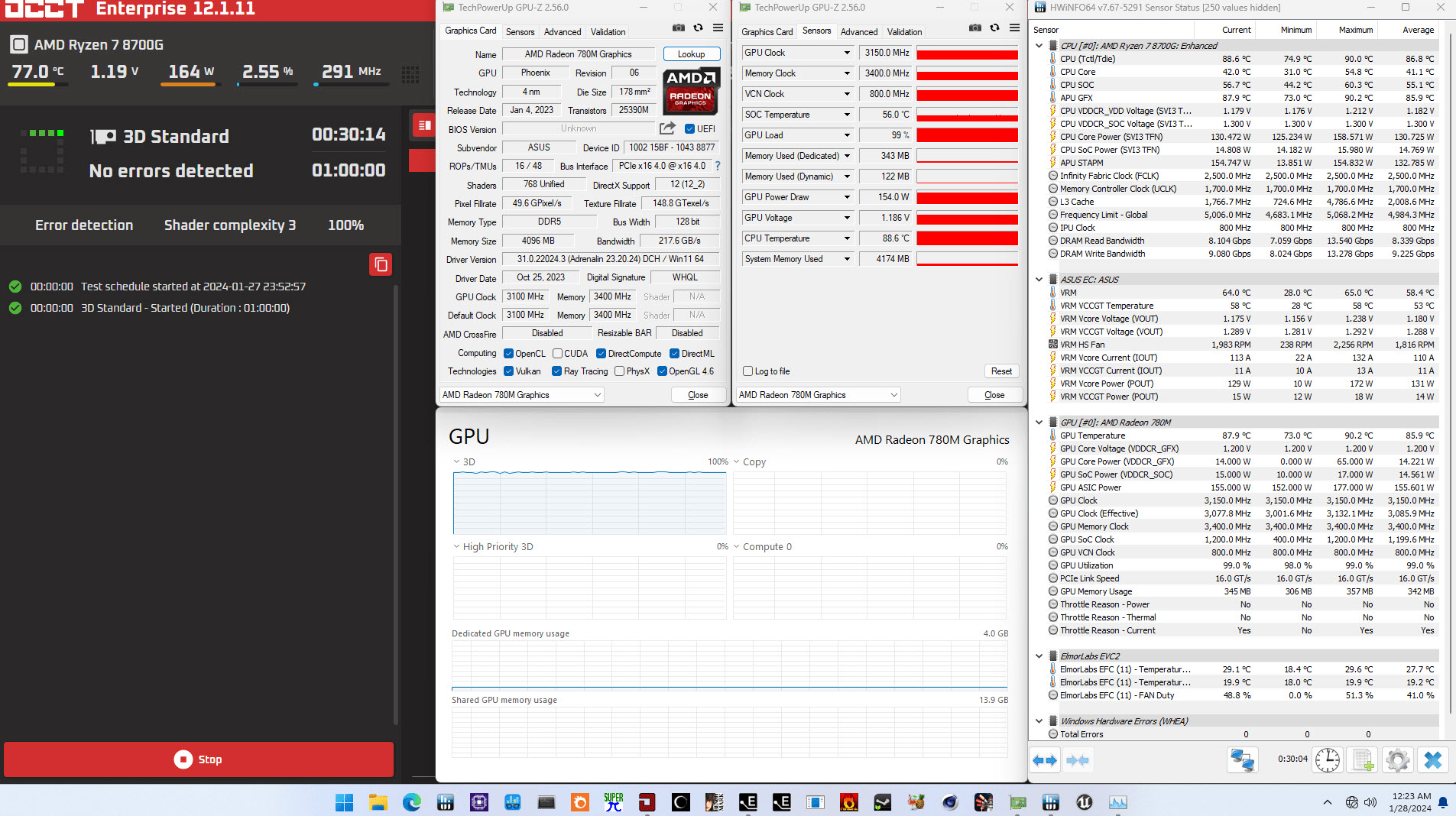This screenshot has height=816, width=1456.
Task: Click Reset in GPU-Z Sensors window
Action: click(1001, 371)
